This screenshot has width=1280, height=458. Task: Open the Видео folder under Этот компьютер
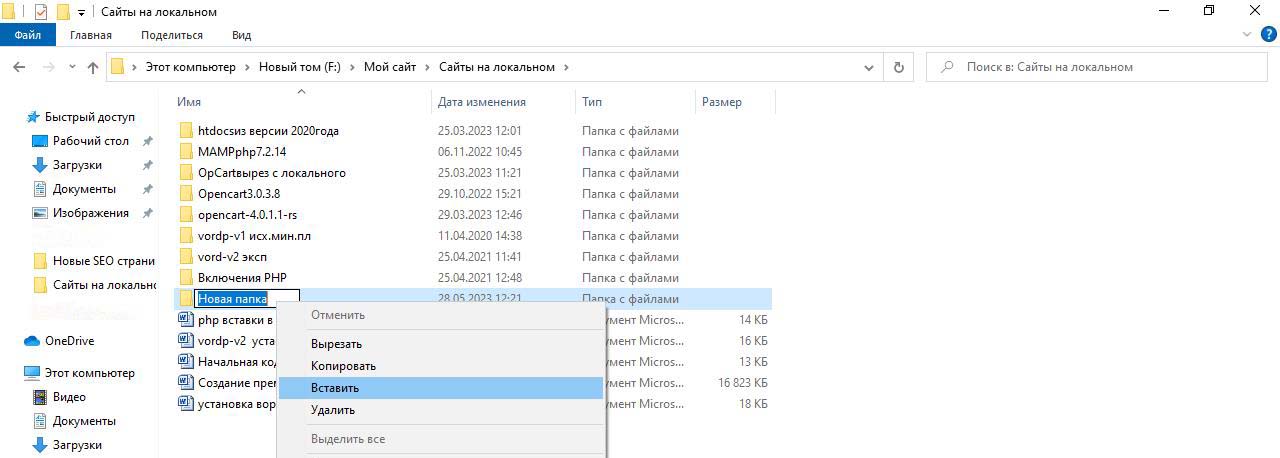69,397
